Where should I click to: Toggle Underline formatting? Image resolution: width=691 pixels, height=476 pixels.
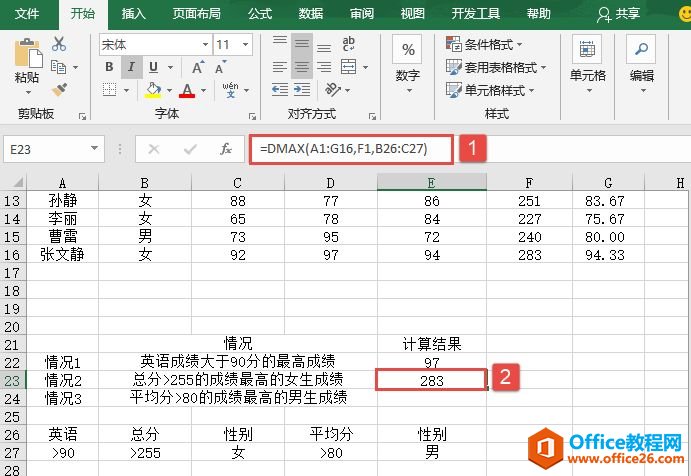click(153, 67)
